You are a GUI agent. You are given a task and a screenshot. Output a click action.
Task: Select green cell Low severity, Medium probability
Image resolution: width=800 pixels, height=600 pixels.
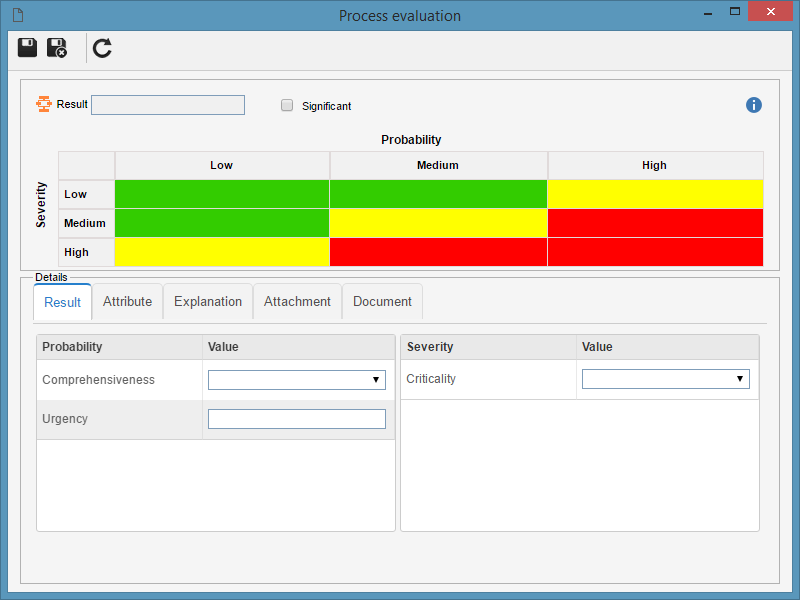pos(439,194)
